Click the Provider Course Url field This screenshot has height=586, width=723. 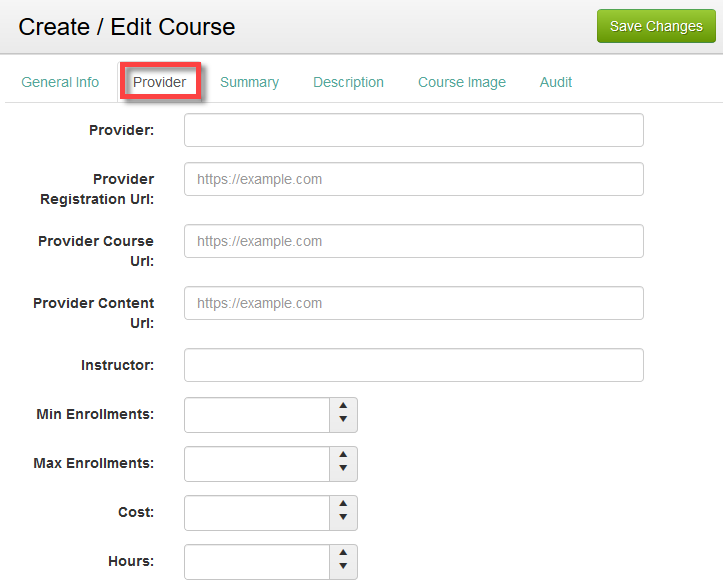point(414,241)
